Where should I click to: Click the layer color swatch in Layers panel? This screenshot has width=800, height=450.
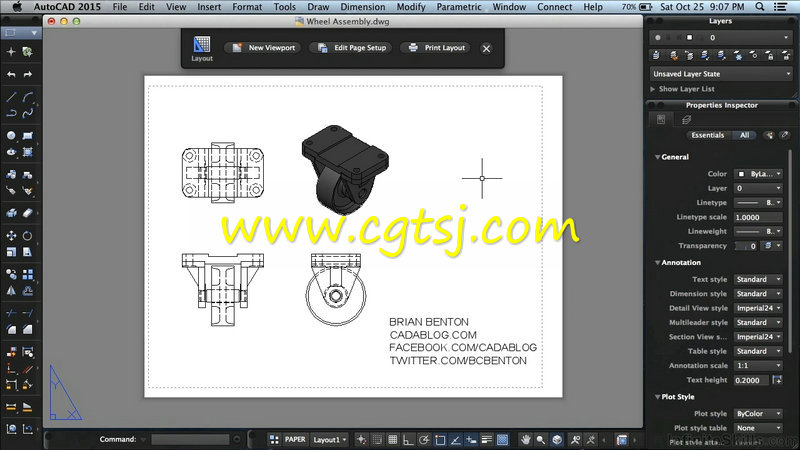coord(690,38)
